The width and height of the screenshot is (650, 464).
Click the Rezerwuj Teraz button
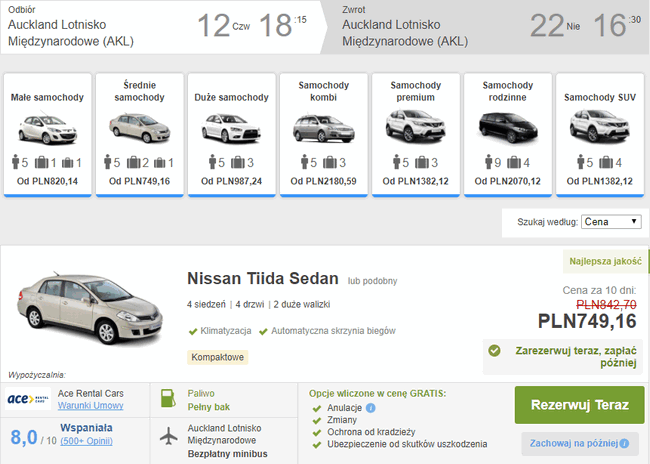(x=580, y=405)
